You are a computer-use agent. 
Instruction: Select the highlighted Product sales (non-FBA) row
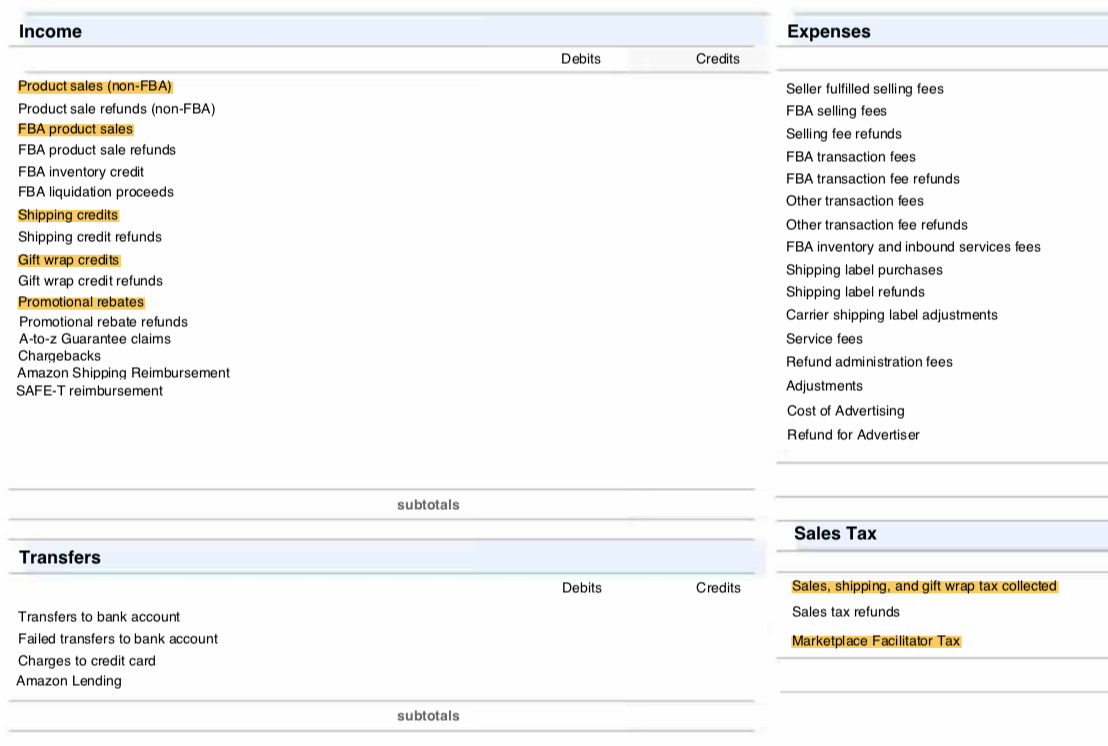(x=95, y=86)
